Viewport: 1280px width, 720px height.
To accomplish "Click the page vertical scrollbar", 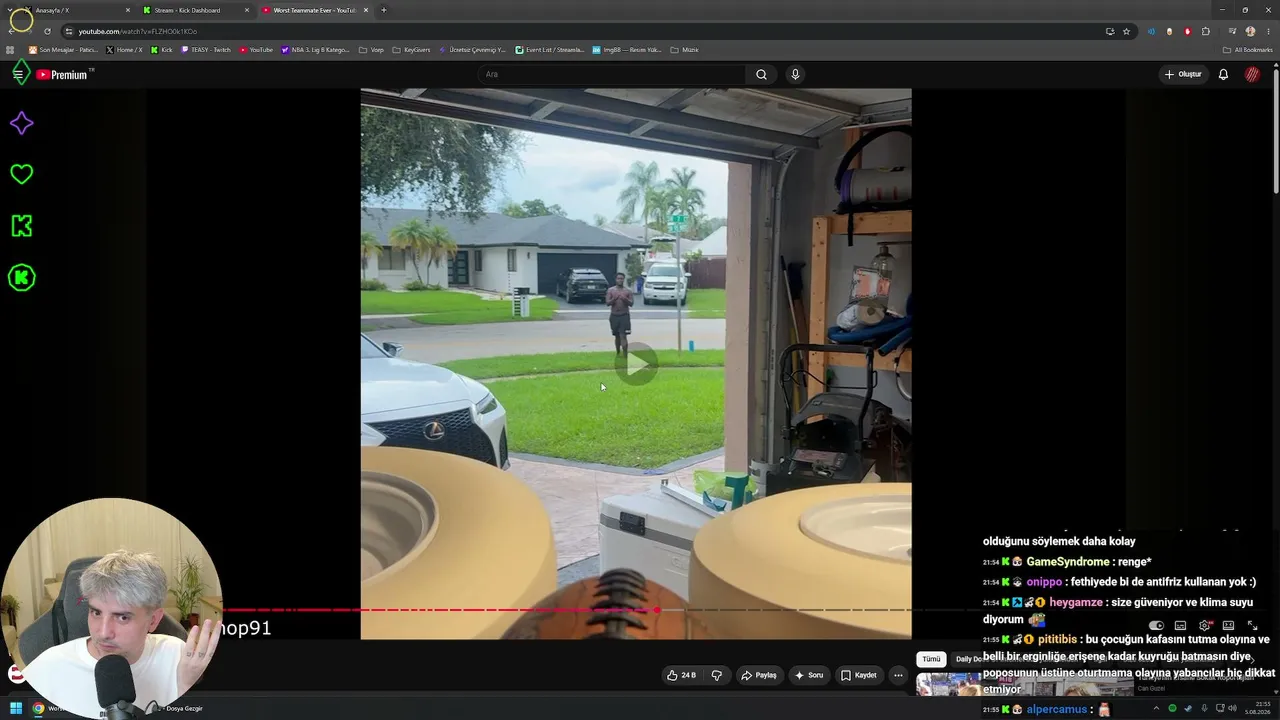I will (1276, 130).
